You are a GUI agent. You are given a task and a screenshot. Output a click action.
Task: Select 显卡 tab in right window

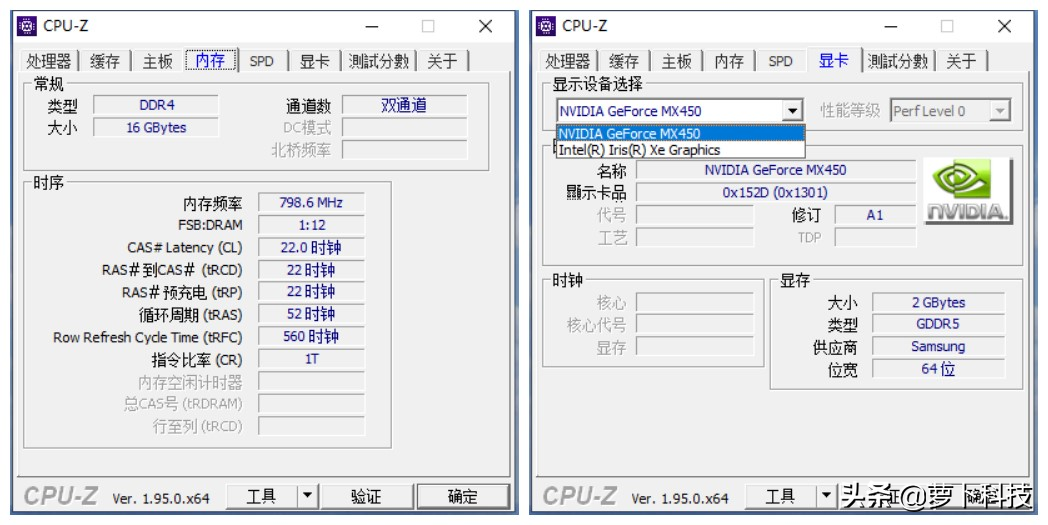point(834,60)
